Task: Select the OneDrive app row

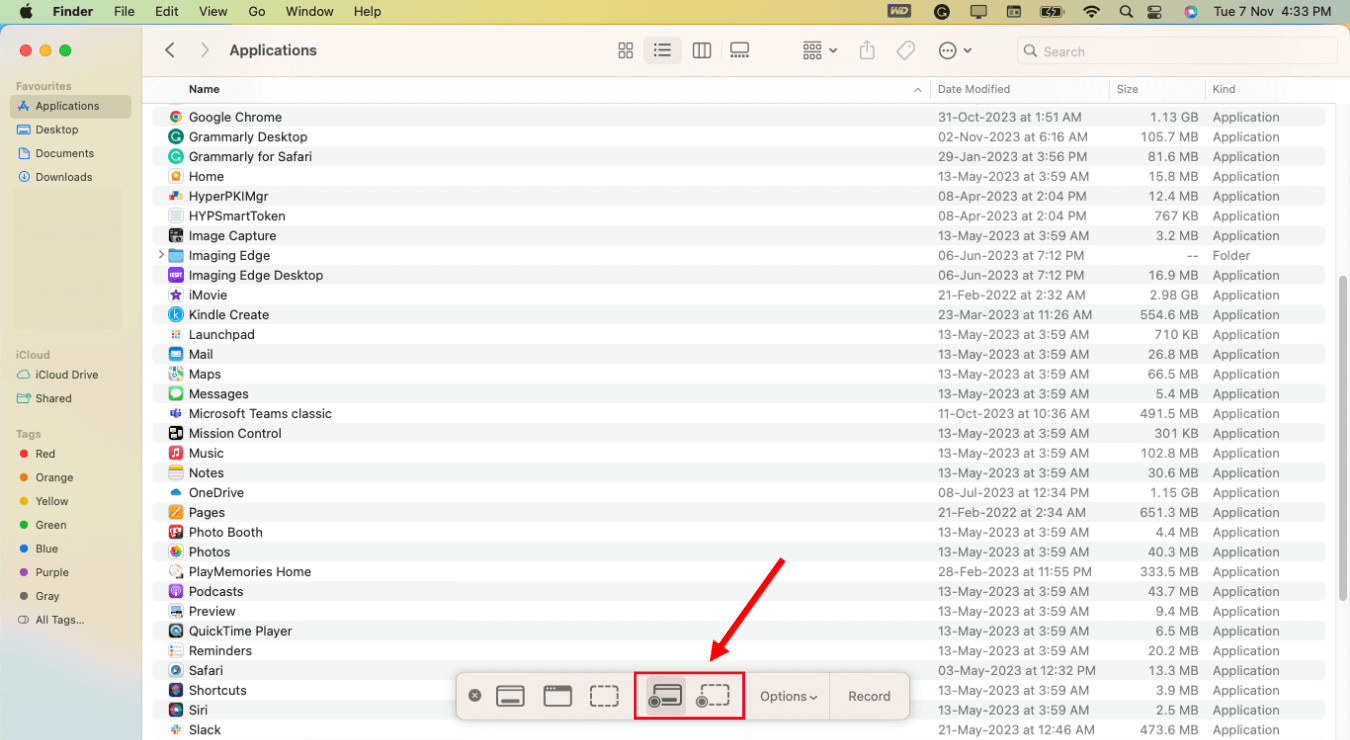Action: pyautogui.click(x=739, y=493)
